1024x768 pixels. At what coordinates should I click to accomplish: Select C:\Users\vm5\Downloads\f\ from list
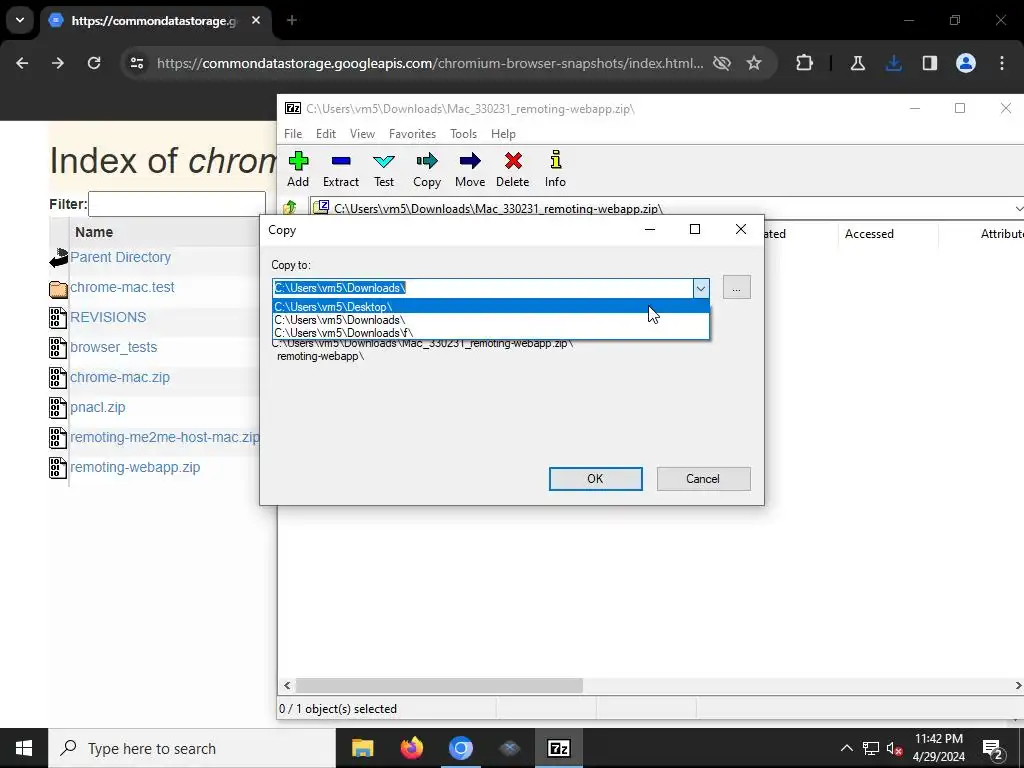[x=490, y=333]
